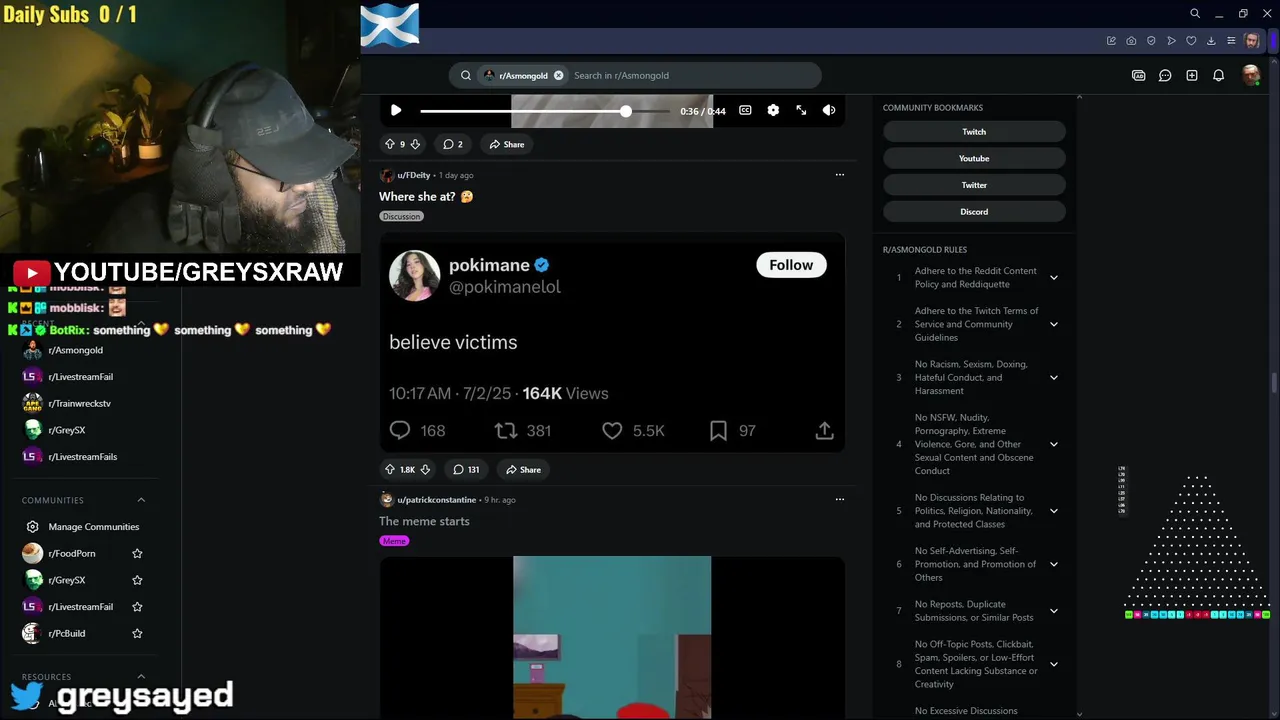The image size is (1280, 720).
Task: Seek using the video progress slider handle
Action: pos(626,111)
